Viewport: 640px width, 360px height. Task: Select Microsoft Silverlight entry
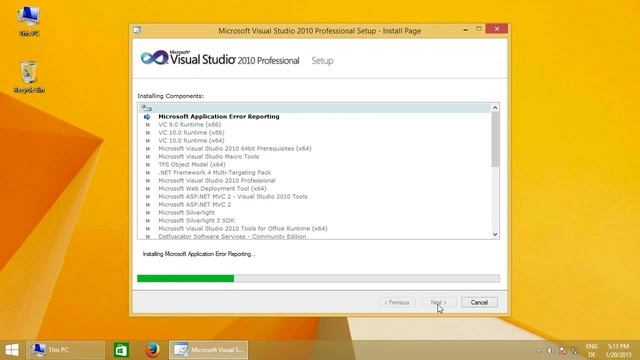coord(187,213)
